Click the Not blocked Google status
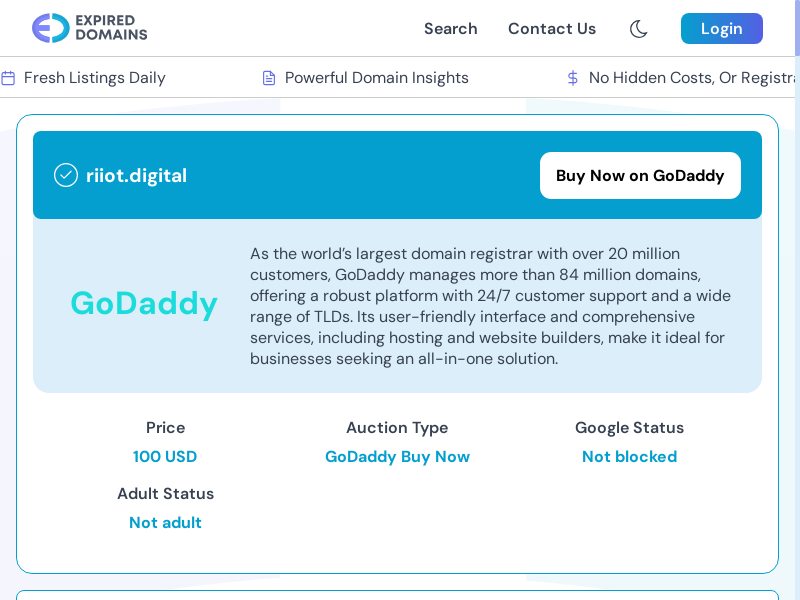Image resolution: width=800 pixels, height=600 pixels. point(629,457)
